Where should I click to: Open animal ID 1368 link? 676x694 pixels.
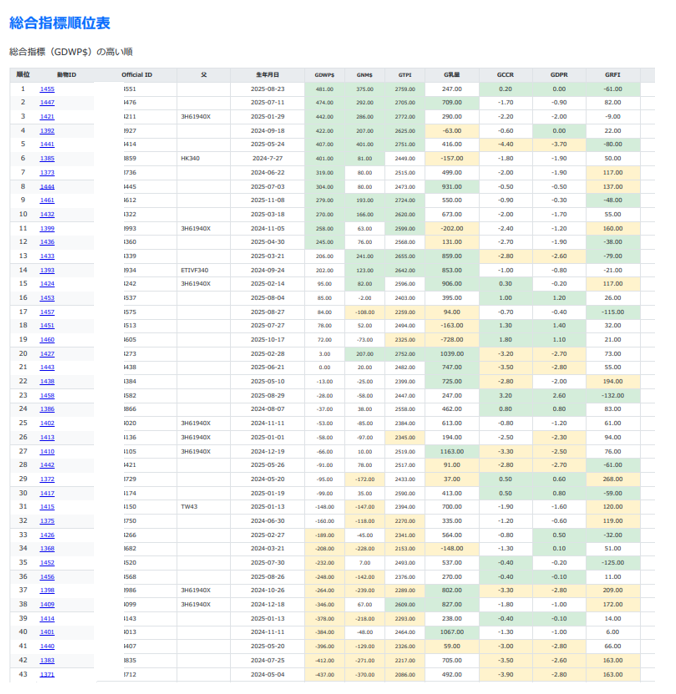tap(47, 548)
